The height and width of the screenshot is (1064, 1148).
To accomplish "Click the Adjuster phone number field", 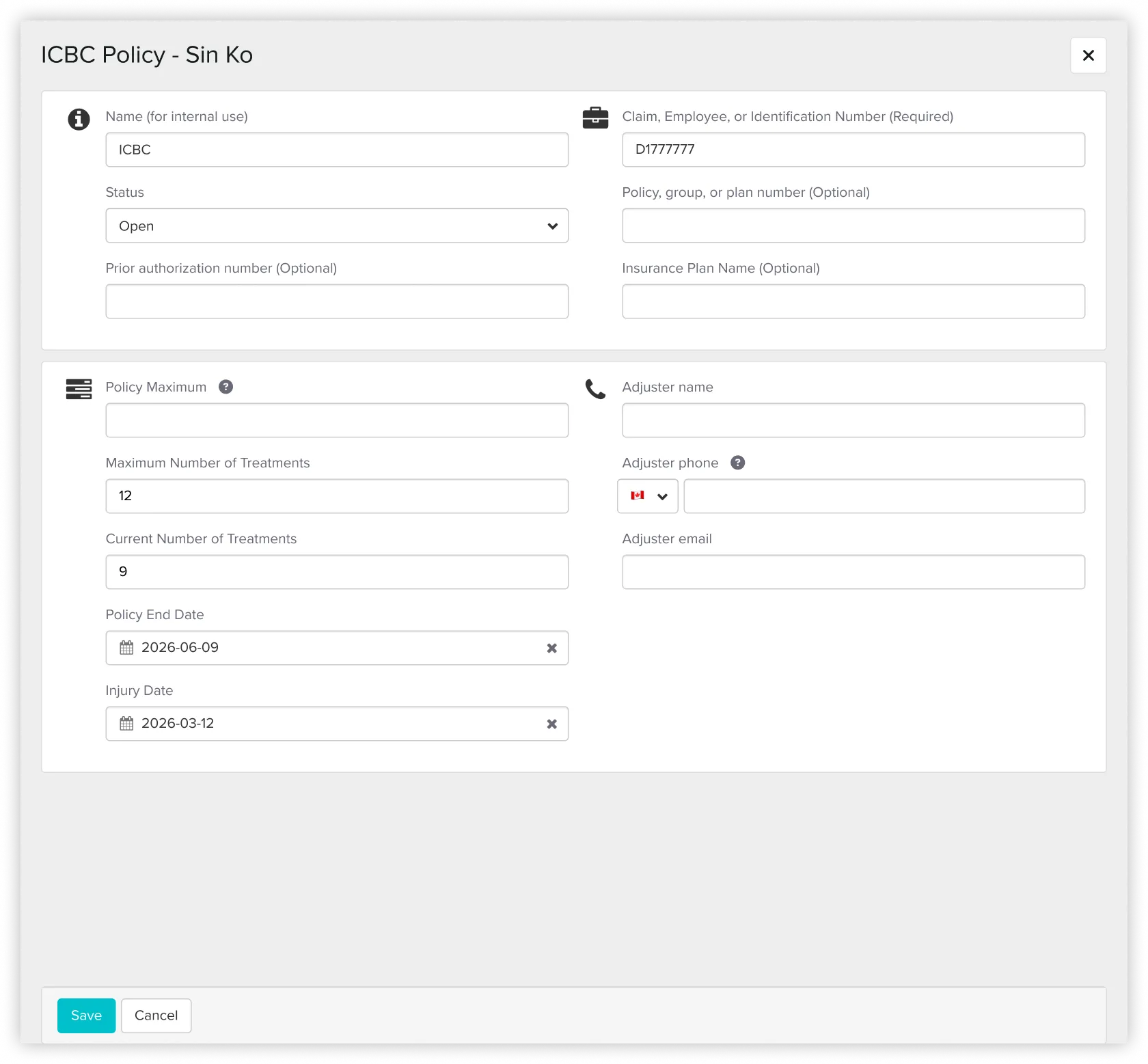I will point(884,496).
